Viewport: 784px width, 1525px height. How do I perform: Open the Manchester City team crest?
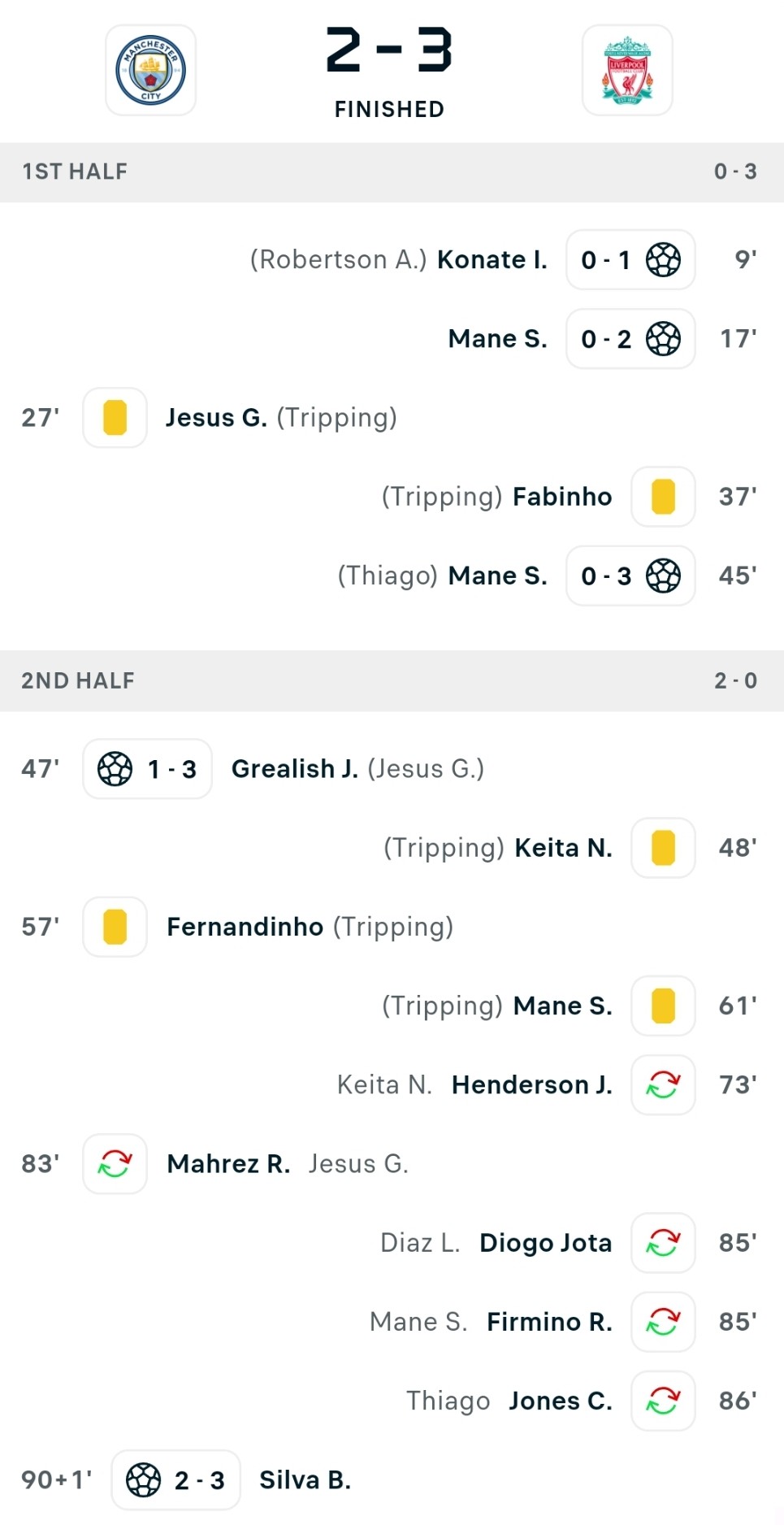click(150, 70)
